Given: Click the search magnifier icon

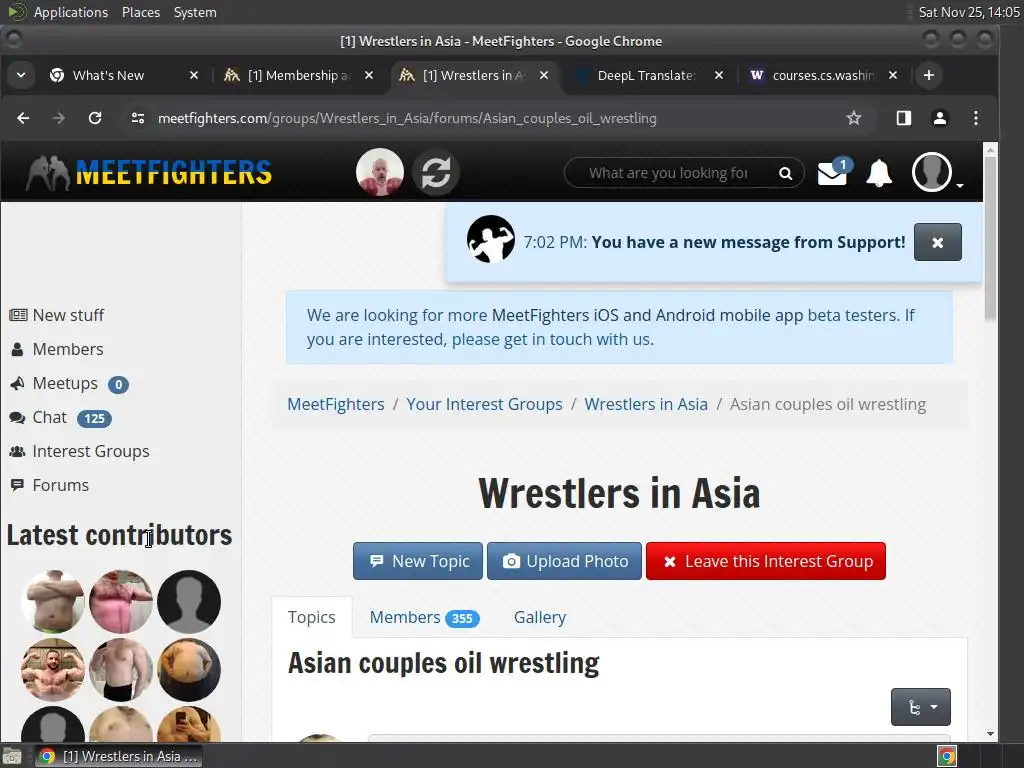Looking at the screenshot, I should tap(786, 173).
